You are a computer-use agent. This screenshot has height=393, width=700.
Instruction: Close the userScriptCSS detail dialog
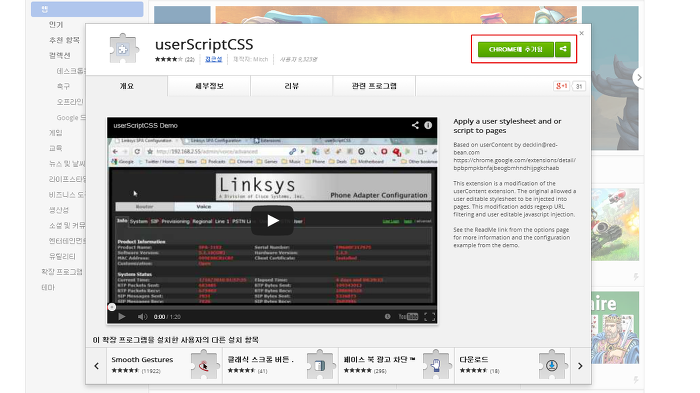pos(581,33)
